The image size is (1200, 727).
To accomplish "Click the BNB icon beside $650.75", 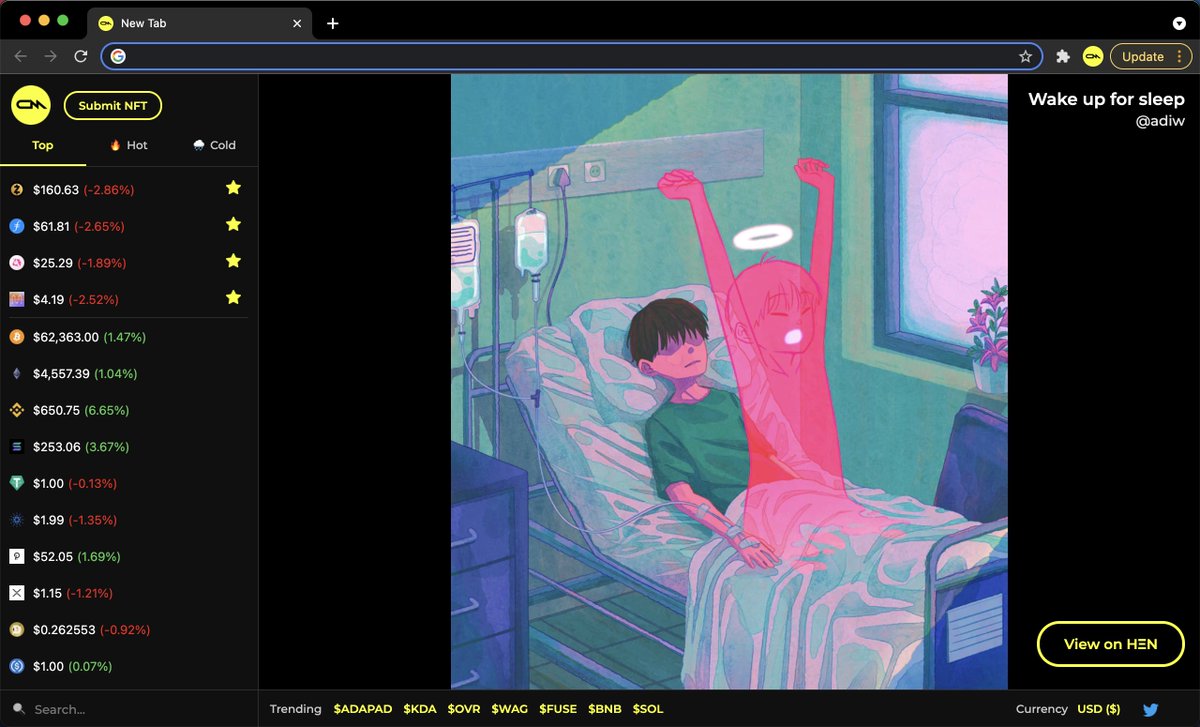I will click(16, 410).
